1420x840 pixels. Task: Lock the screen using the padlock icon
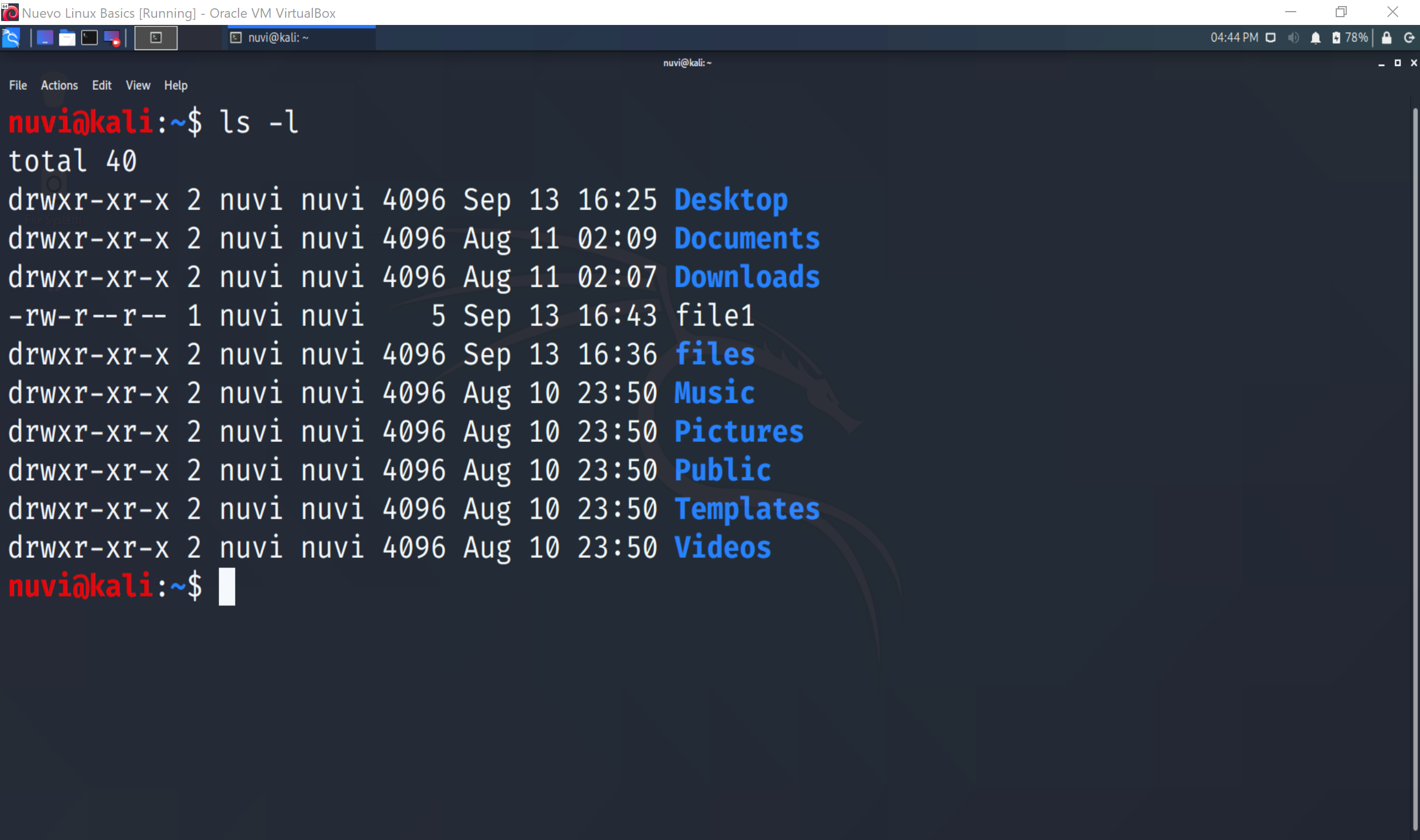coord(1386,38)
